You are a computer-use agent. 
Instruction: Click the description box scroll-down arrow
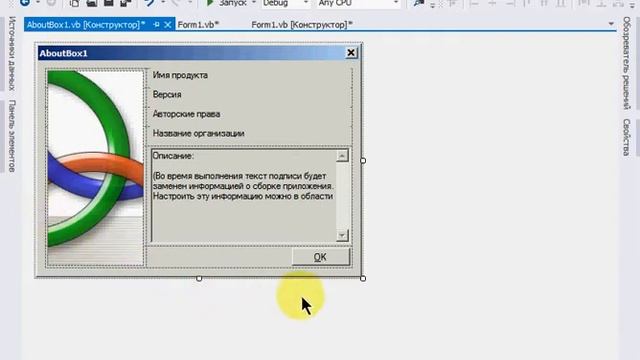[x=342, y=236]
